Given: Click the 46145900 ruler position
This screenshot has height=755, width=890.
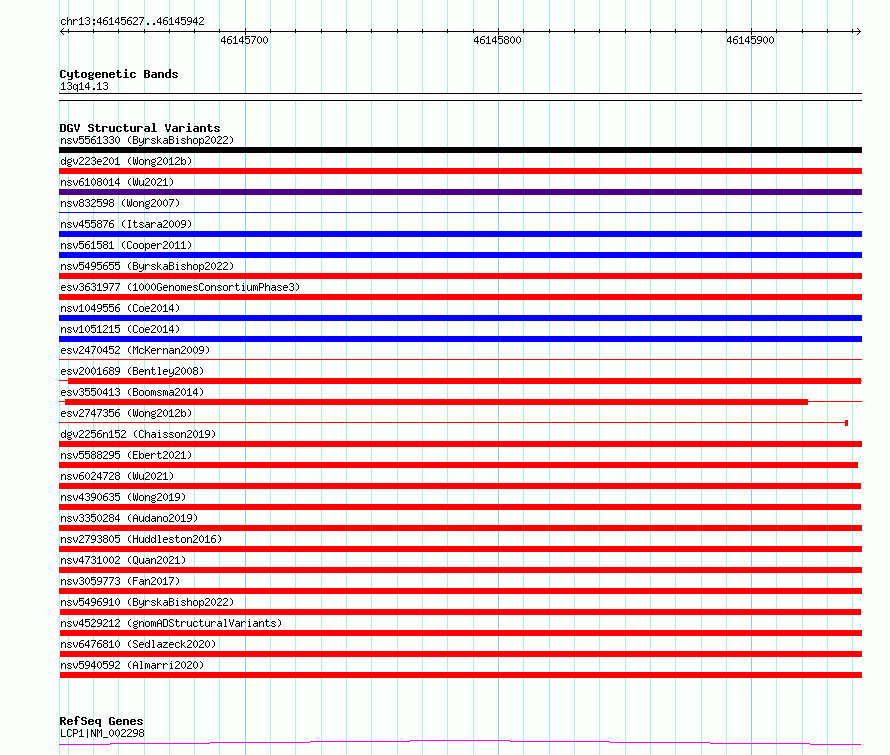Looking at the screenshot, I should (x=750, y=40).
